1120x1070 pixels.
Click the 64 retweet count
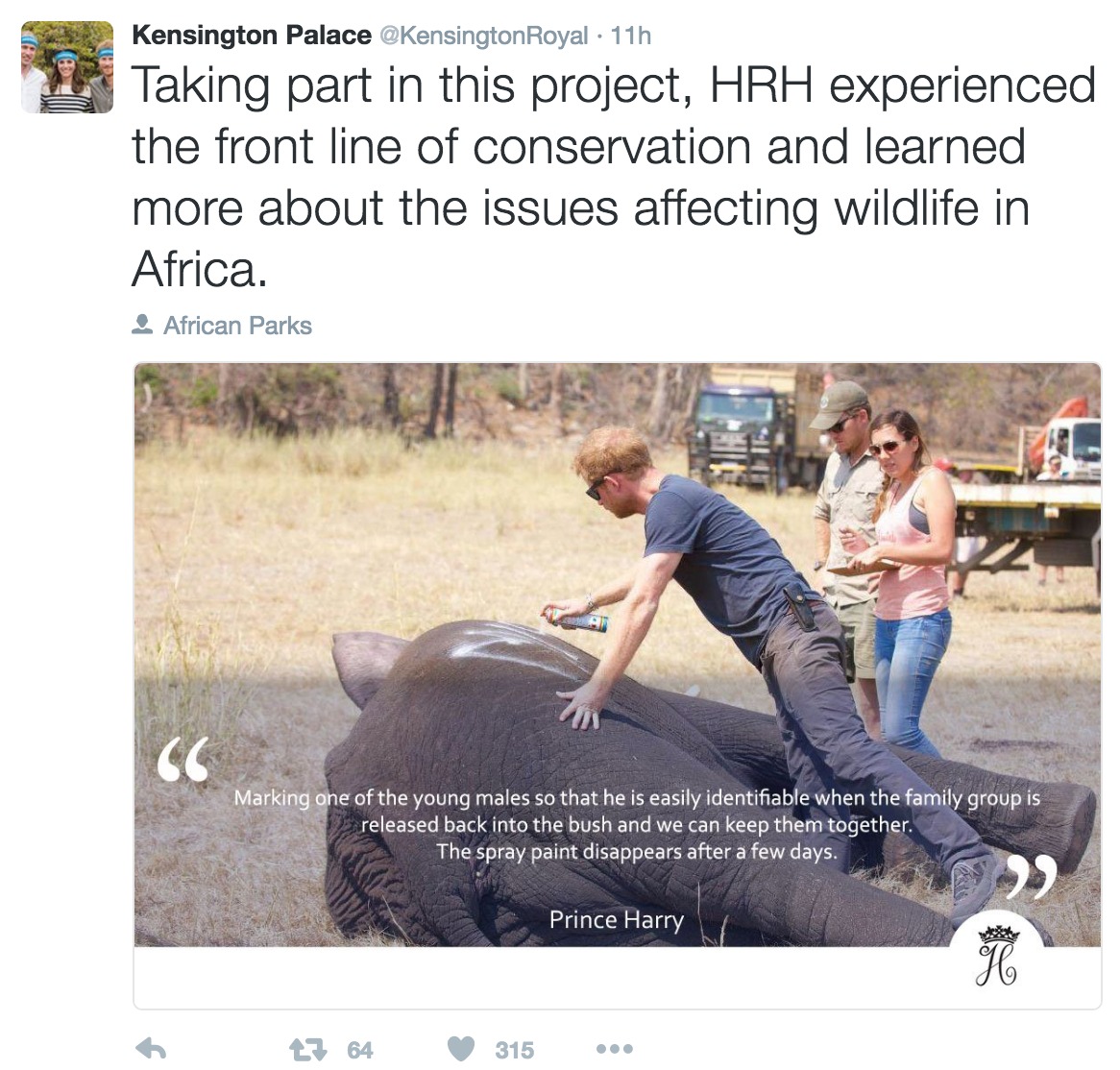[358, 1049]
